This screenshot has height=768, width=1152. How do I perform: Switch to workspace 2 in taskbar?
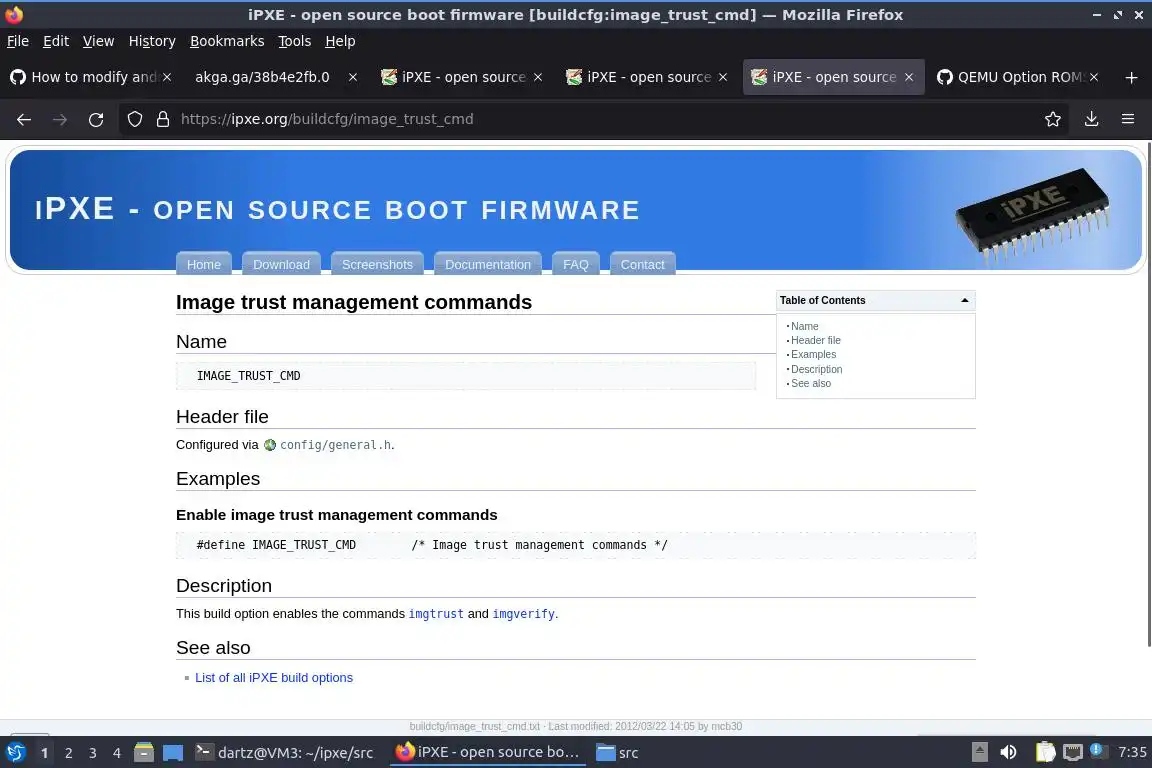pyautogui.click(x=68, y=753)
